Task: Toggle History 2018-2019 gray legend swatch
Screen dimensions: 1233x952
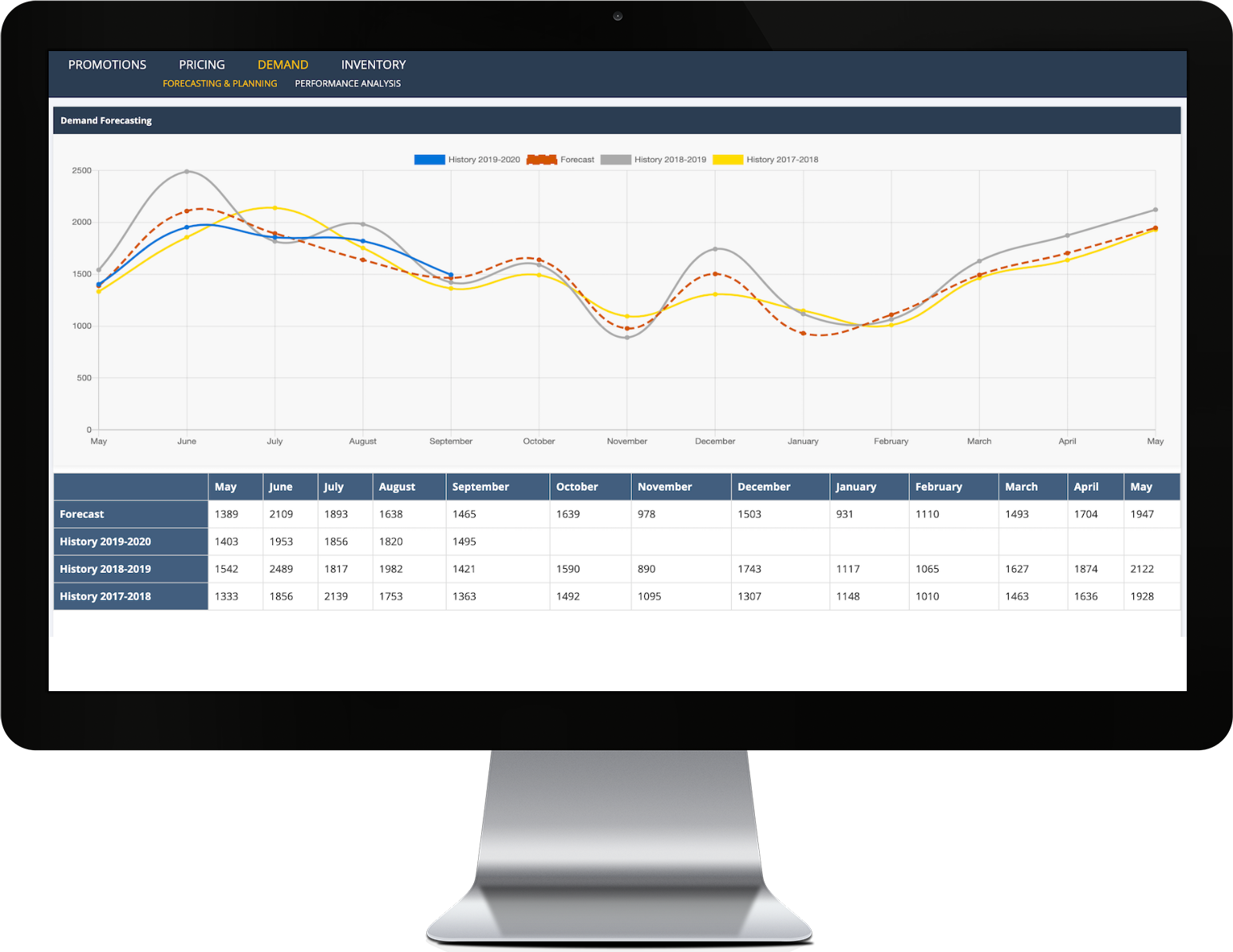Action: click(616, 160)
